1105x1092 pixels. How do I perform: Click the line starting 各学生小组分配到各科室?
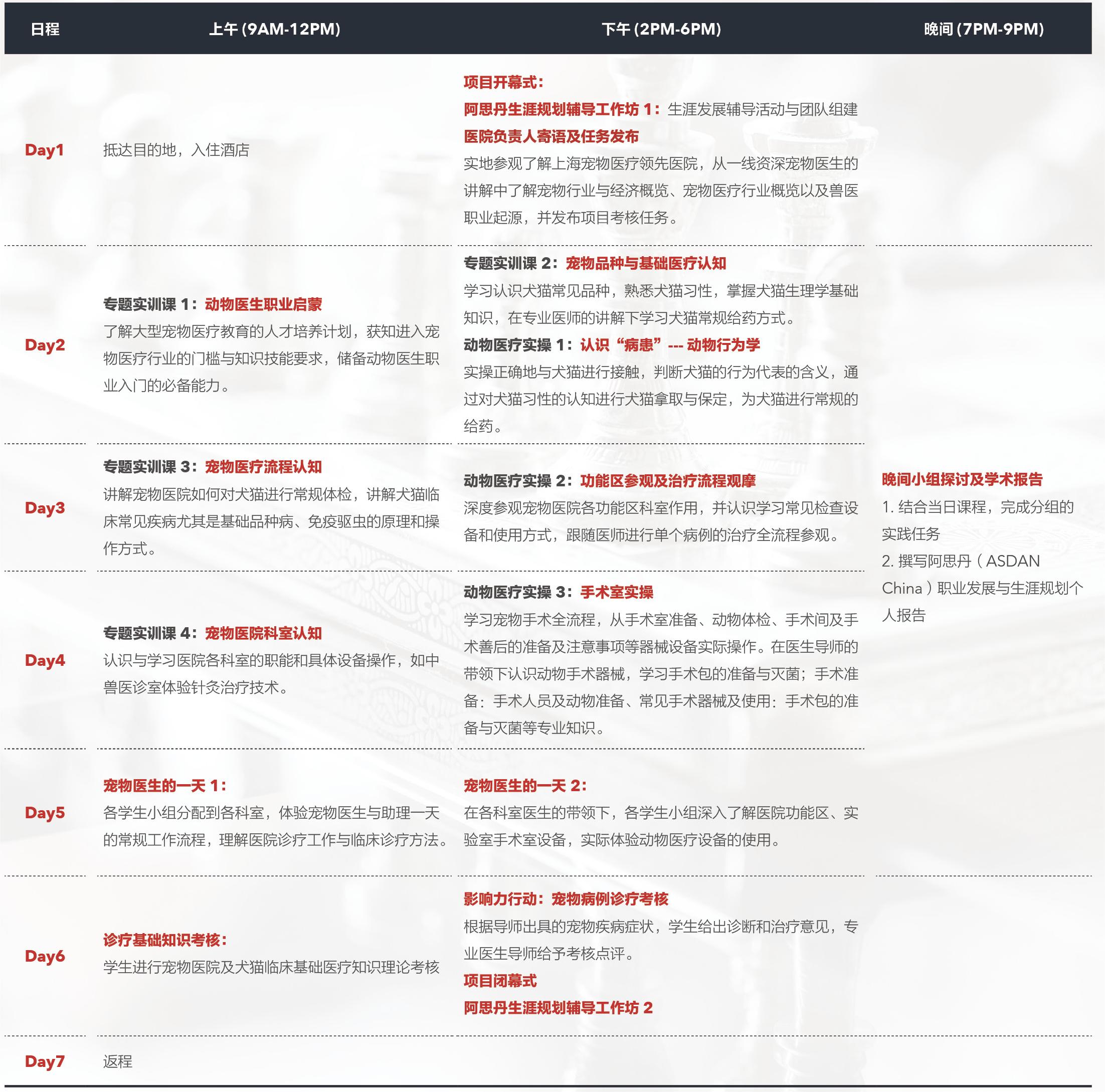271,813
